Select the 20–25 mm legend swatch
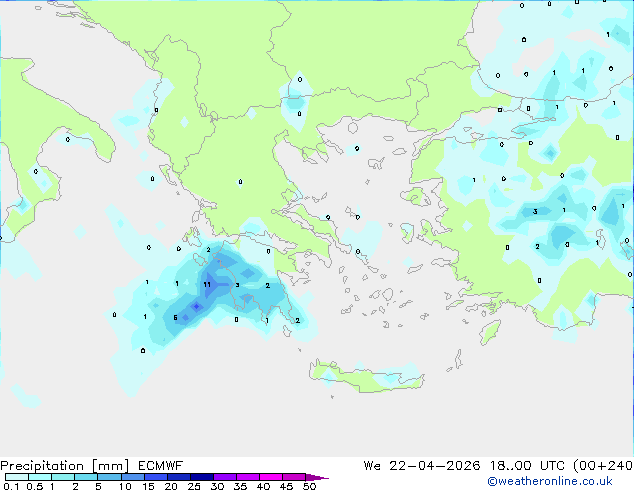 click(178, 477)
